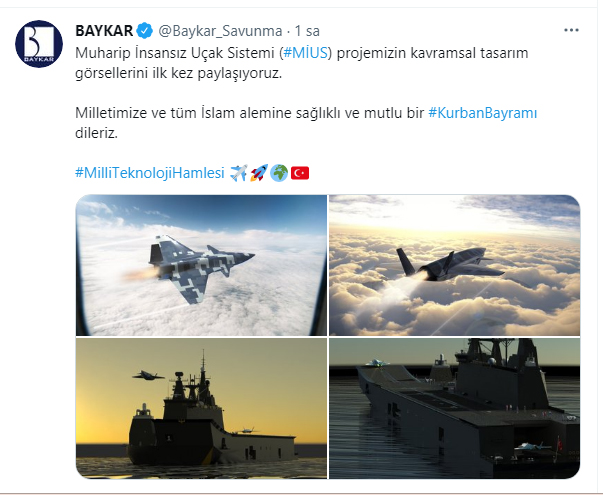Visit the @Baykar_Savunma handle
Image resolution: width=603 pixels, height=495 pixels.
(x=220, y=31)
